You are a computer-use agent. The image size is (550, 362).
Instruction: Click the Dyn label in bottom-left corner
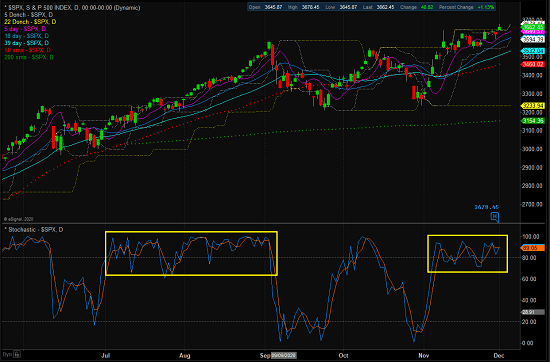coord(8,355)
